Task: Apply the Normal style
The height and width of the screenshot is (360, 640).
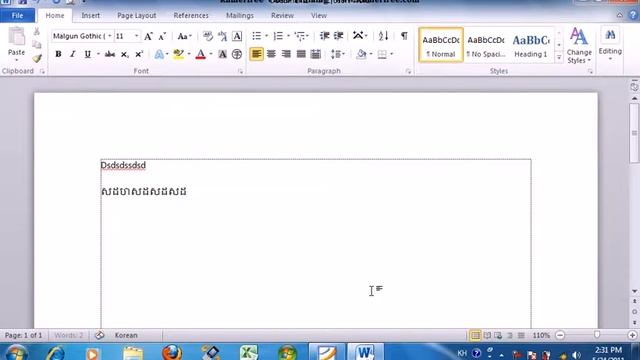Action: [x=441, y=45]
